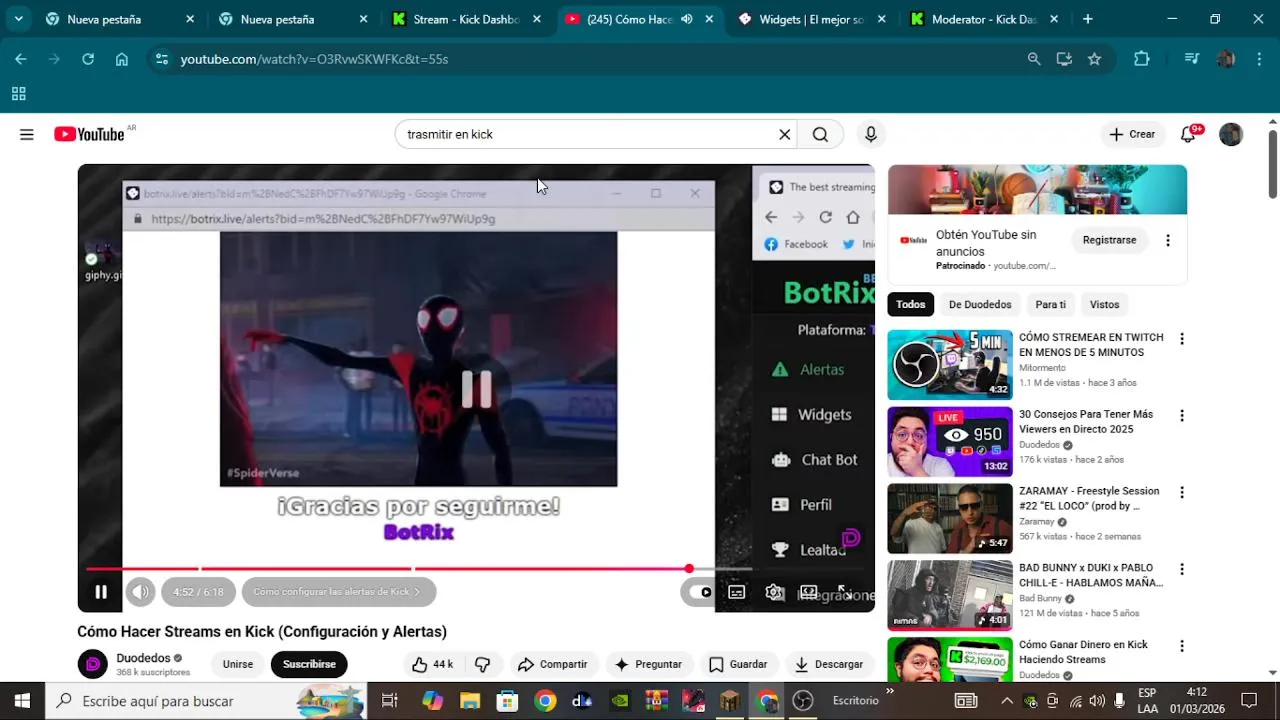
Task: Toggle subtitles in the video player
Action: pos(737,592)
